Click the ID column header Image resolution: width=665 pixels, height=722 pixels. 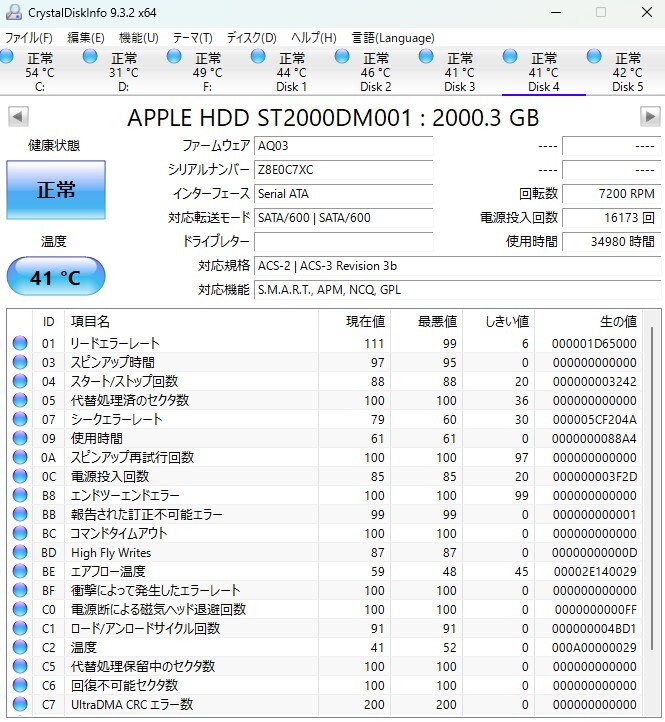[49, 321]
